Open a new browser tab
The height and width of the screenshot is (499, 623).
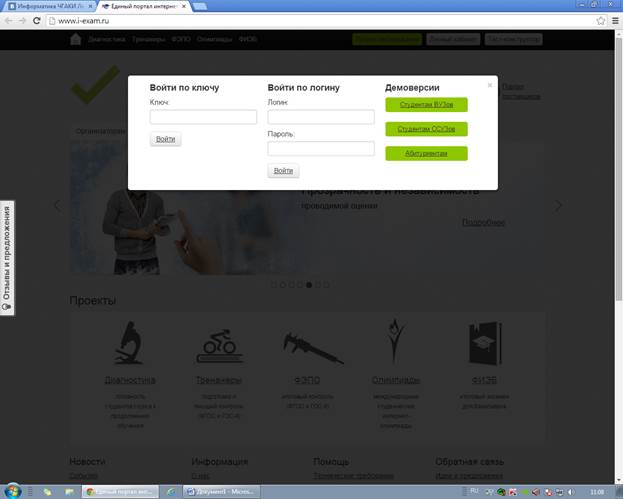[x=199, y=6]
